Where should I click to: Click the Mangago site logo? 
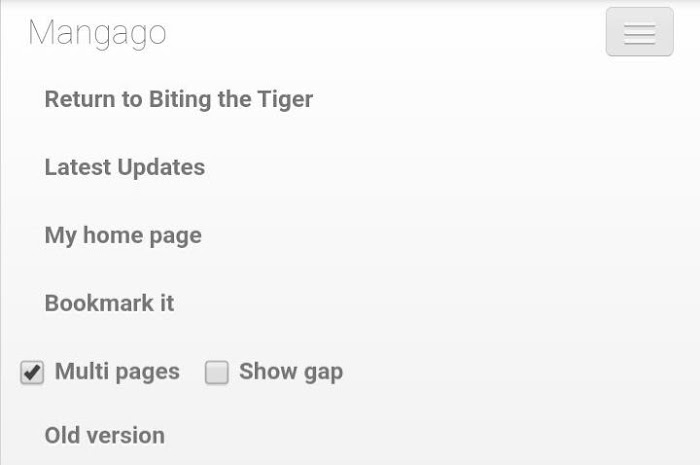[97, 33]
